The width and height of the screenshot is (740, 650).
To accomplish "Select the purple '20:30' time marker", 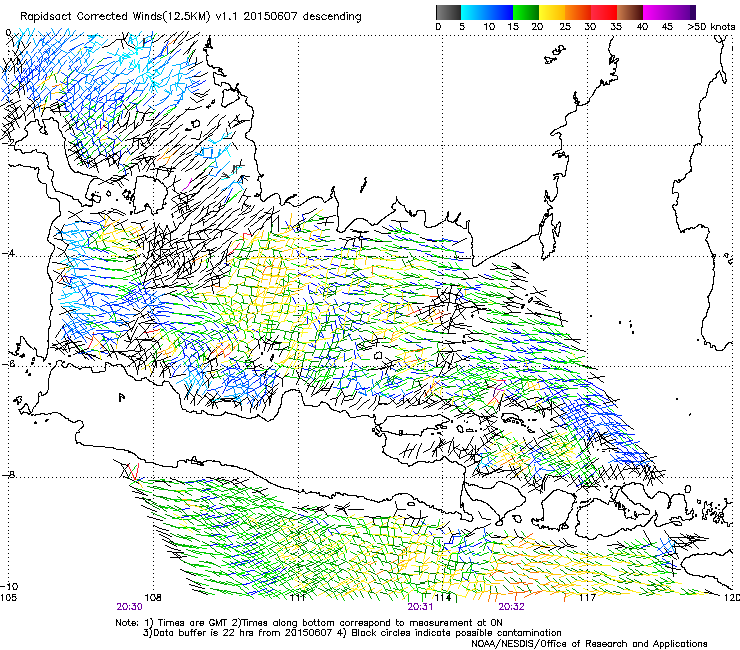I will (129, 607).
